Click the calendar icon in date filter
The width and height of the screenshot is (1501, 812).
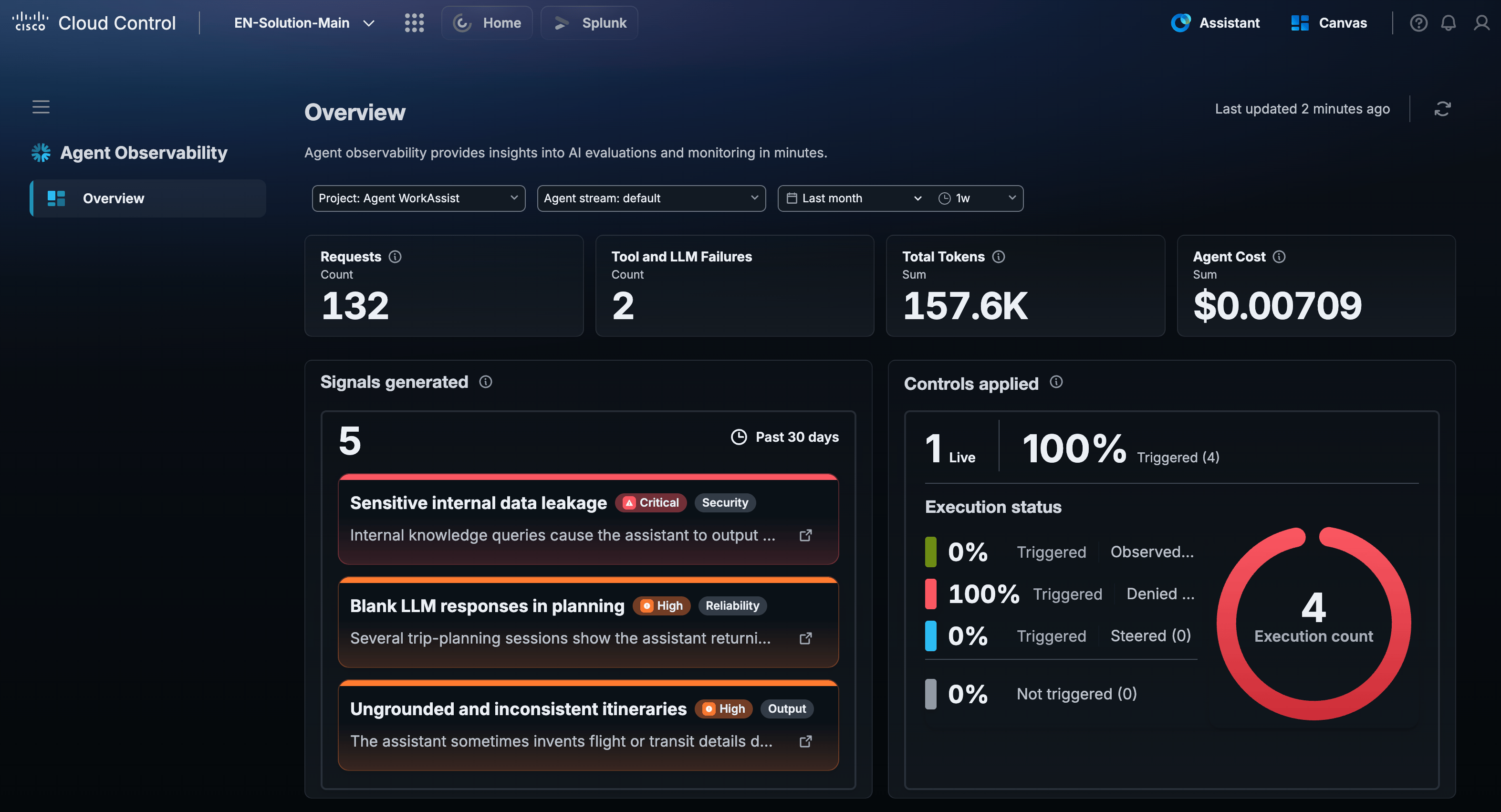click(x=791, y=198)
